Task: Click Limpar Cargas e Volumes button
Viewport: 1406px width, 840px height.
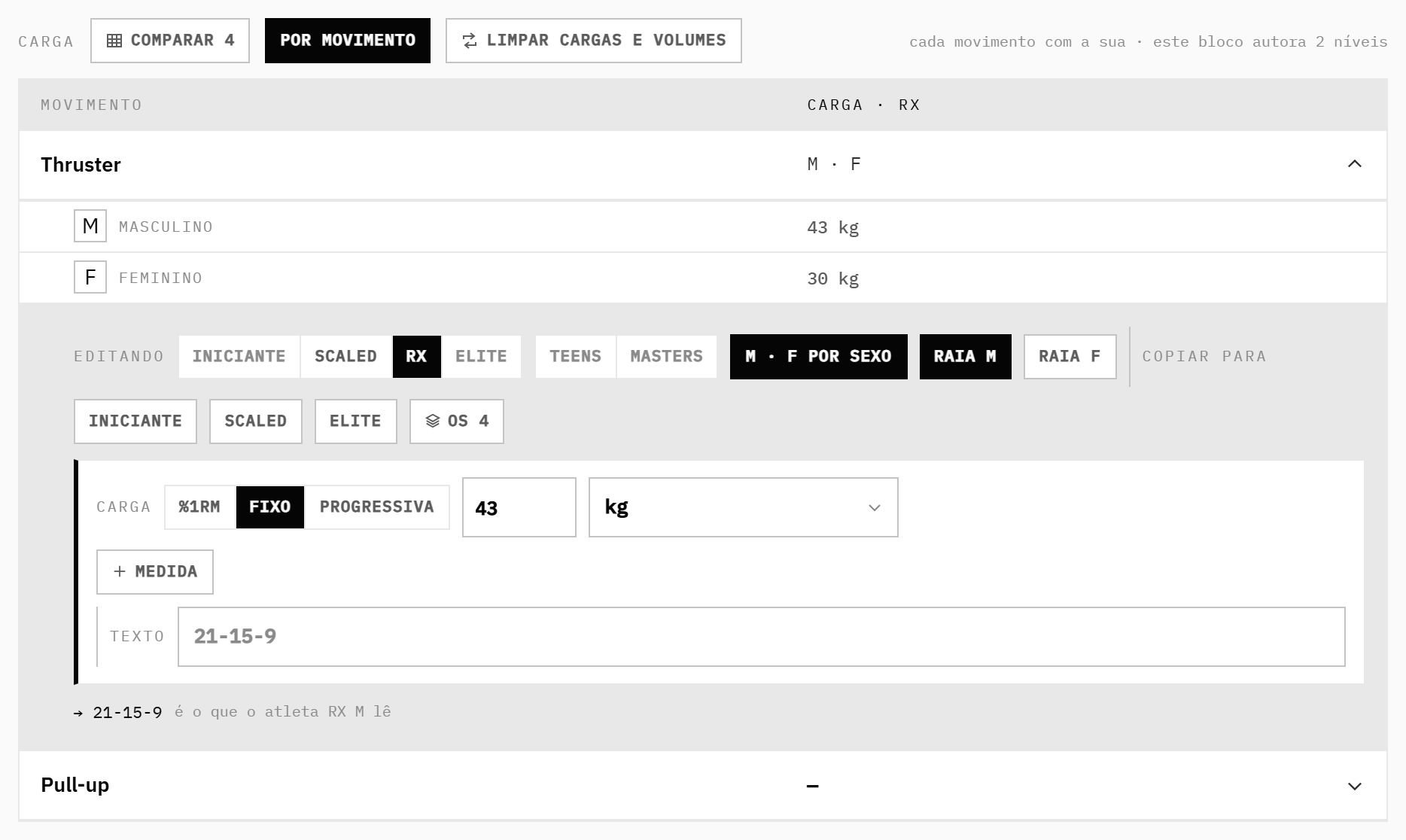Action: (x=594, y=41)
